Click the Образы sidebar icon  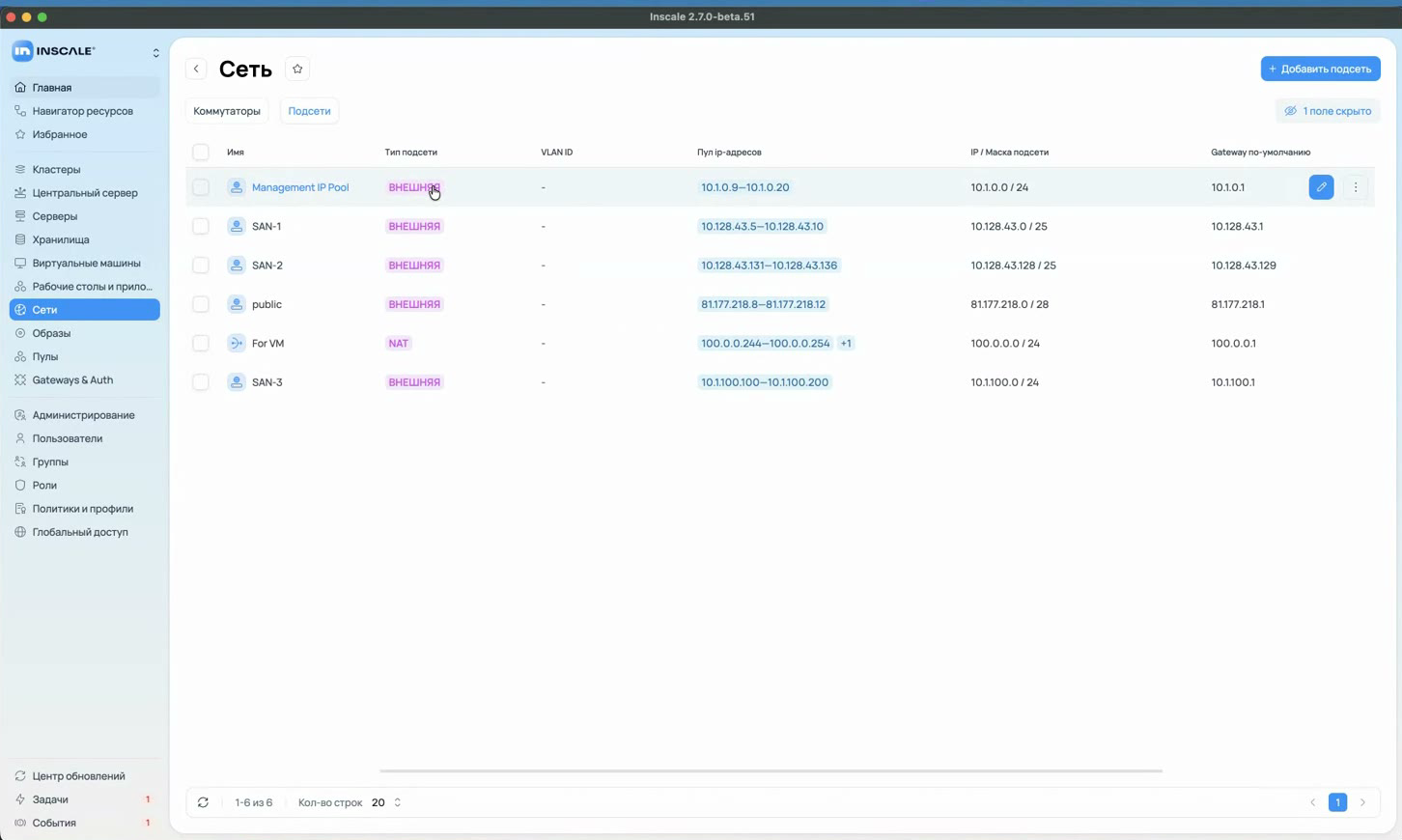coord(20,333)
